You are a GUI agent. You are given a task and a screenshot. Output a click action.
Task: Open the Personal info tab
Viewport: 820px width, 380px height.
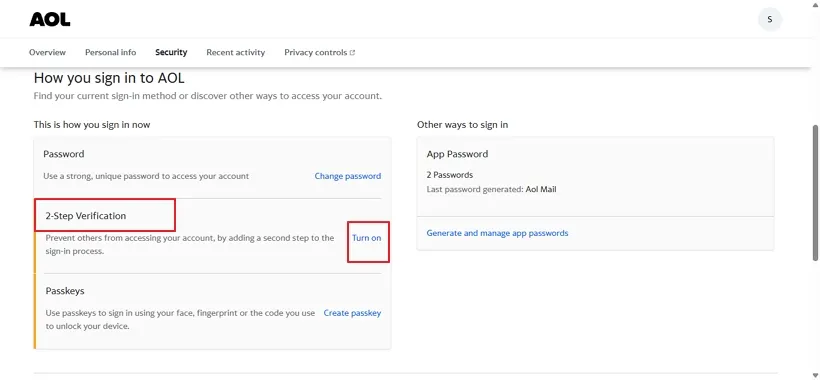click(x=110, y=52)
